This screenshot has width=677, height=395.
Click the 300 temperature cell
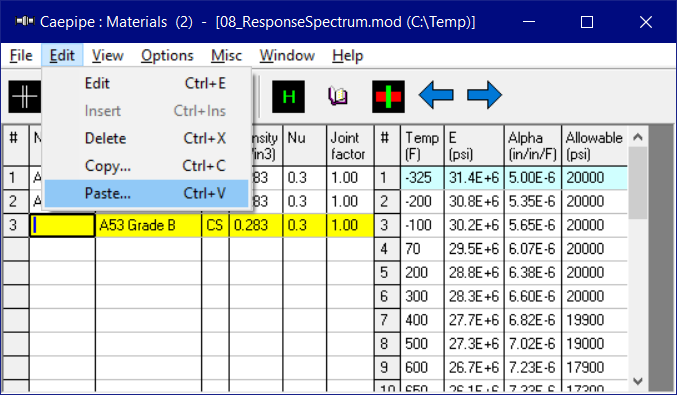[x=422, y=297]
